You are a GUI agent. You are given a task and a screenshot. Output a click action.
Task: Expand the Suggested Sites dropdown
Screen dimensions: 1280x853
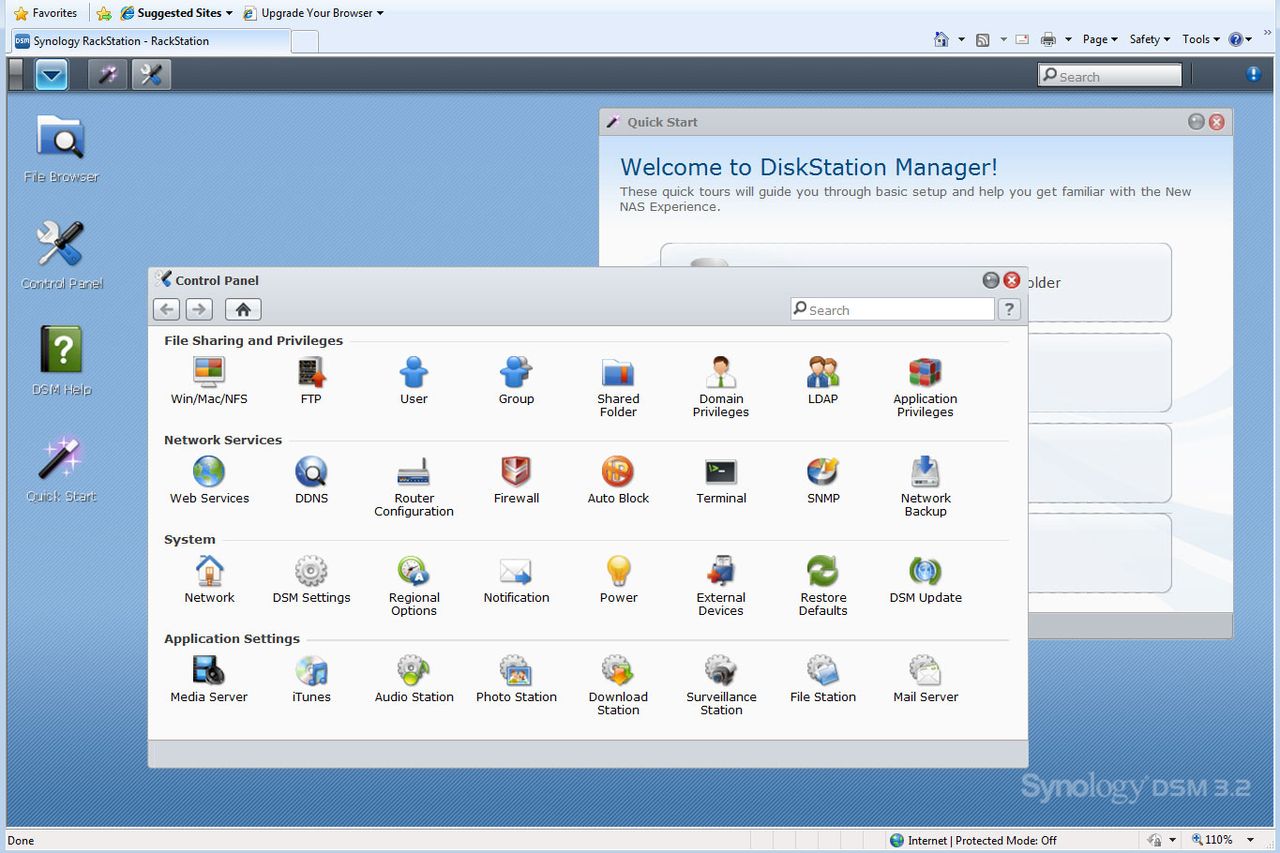(x=228, y=13)
